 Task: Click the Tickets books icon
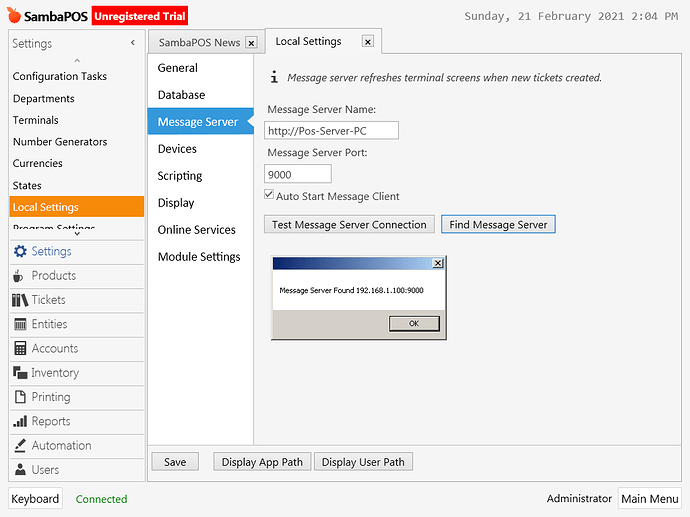(20, 300)
